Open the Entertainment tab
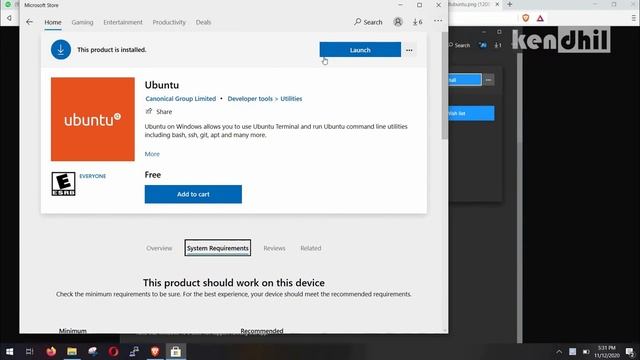Image resolution: width=640 pixels, height=360 pixels. coord(123,22)
